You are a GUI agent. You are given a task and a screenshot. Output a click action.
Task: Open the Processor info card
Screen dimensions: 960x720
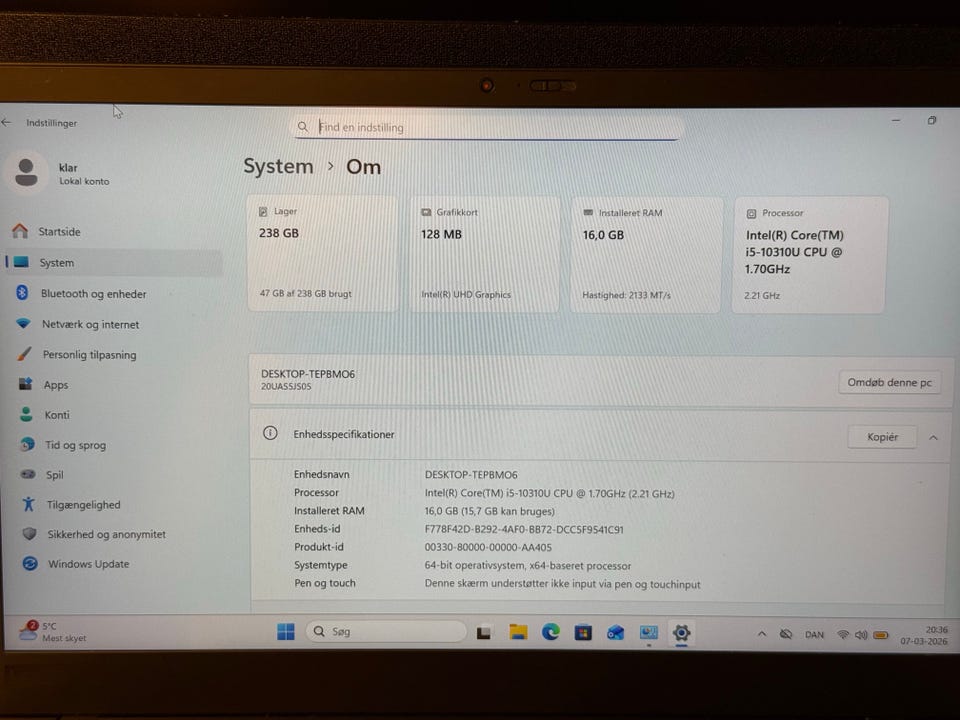tap(809, 255)
